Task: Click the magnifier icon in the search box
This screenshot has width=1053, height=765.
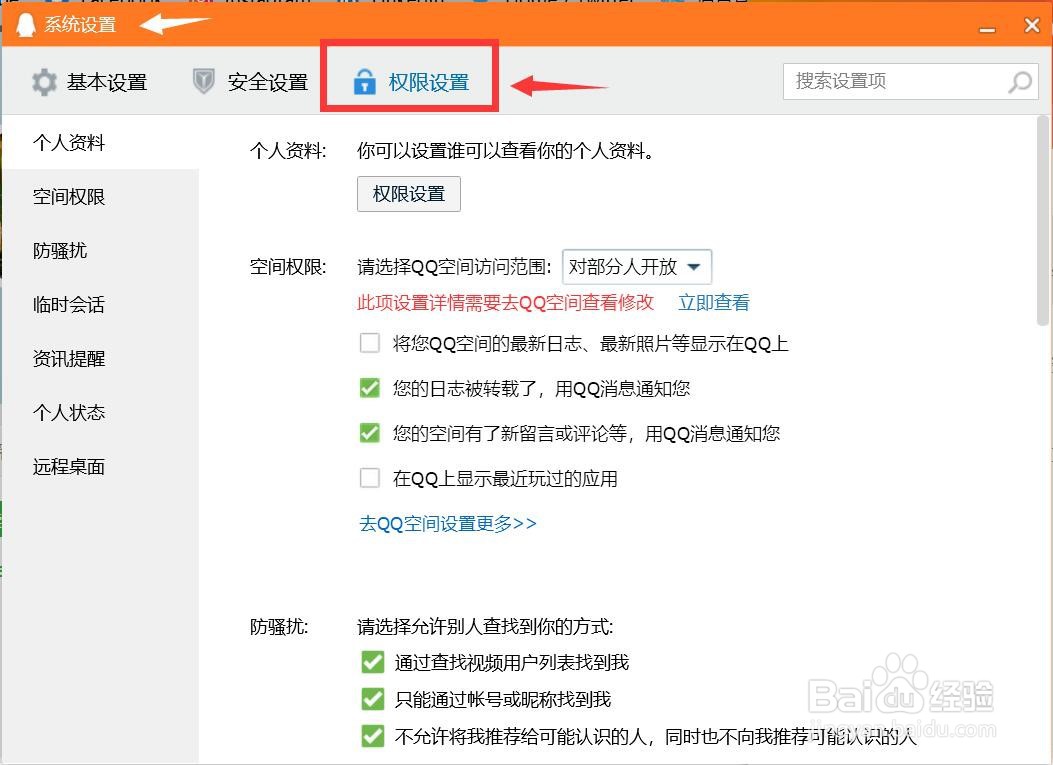Action: [1019, 81]
